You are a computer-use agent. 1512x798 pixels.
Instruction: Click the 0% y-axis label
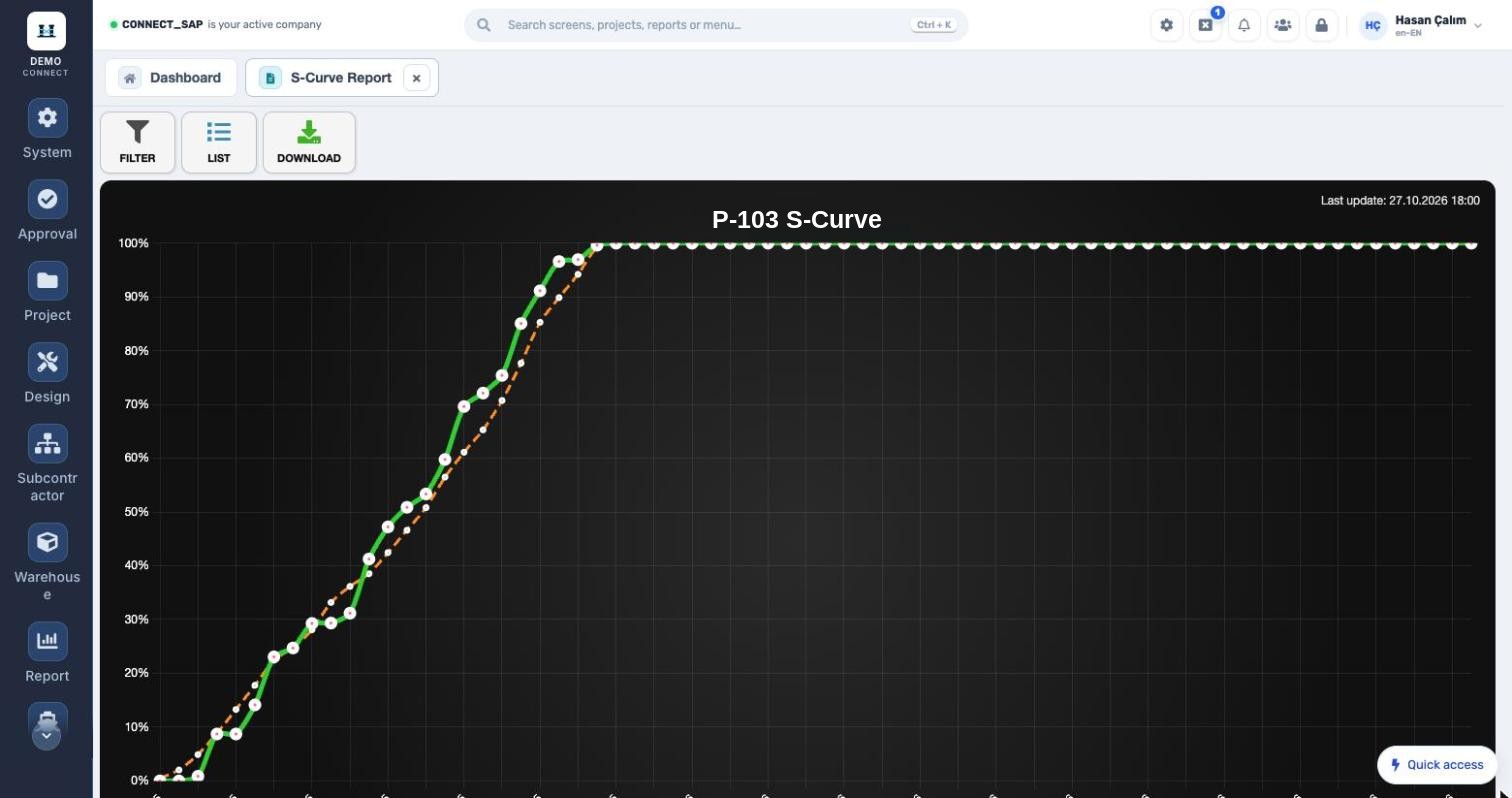click(x=138, y=780)
